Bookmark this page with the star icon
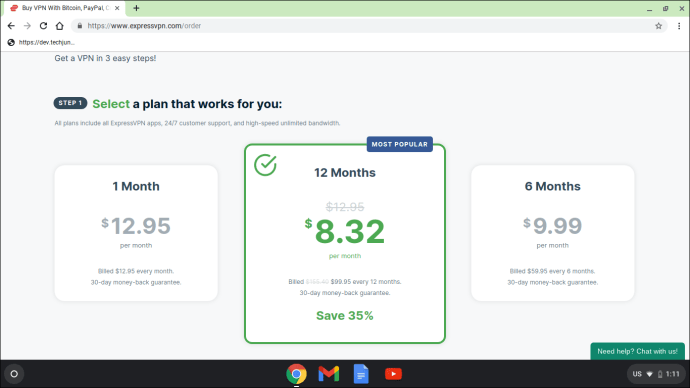 pos(658,26)
